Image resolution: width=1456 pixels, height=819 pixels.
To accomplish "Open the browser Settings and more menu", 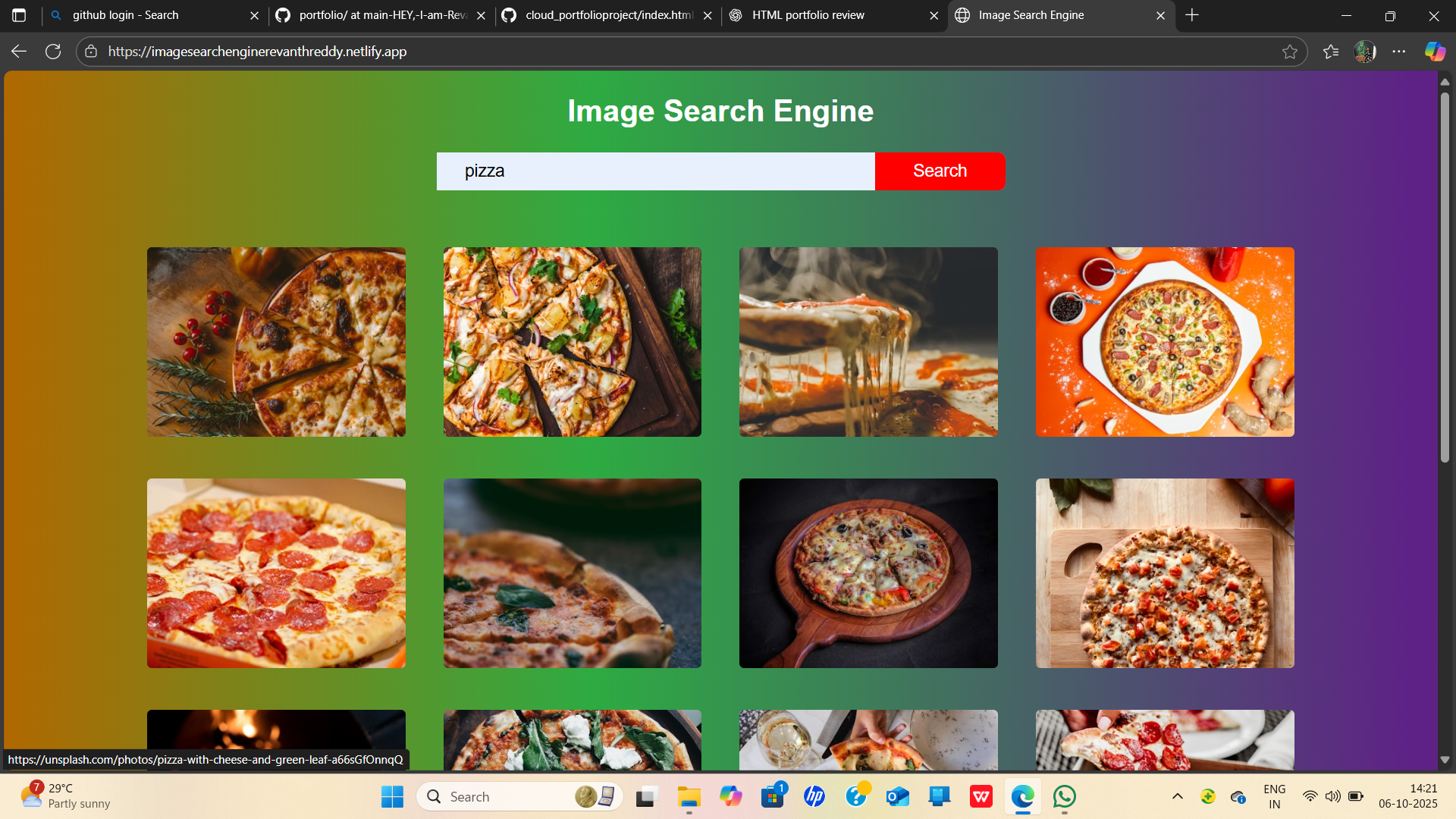I will click(x=1399, y=52).
